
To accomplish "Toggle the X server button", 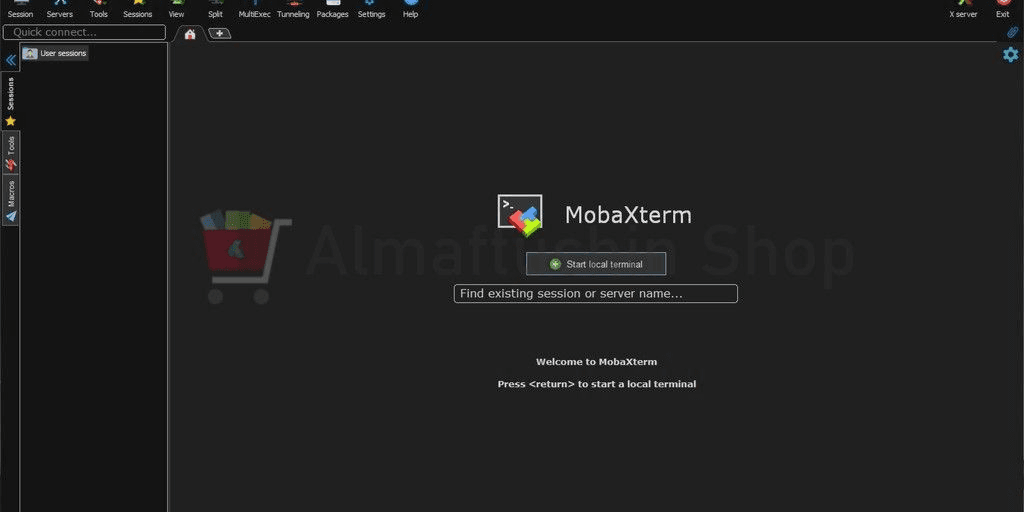I will click(x=963, y=9).
